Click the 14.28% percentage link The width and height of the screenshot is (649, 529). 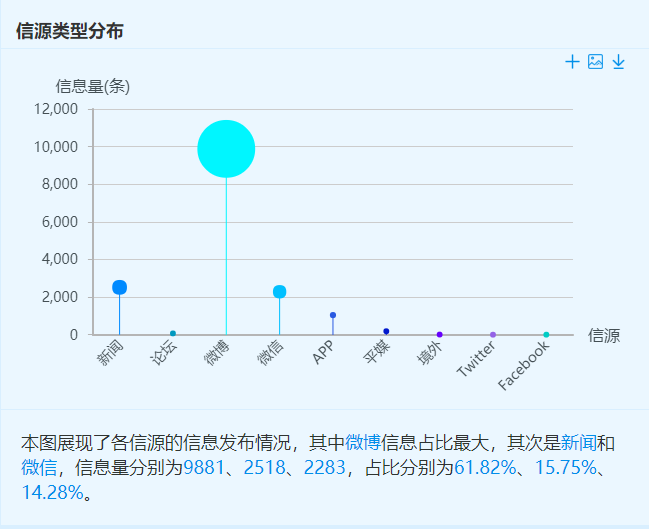point(53,492)
